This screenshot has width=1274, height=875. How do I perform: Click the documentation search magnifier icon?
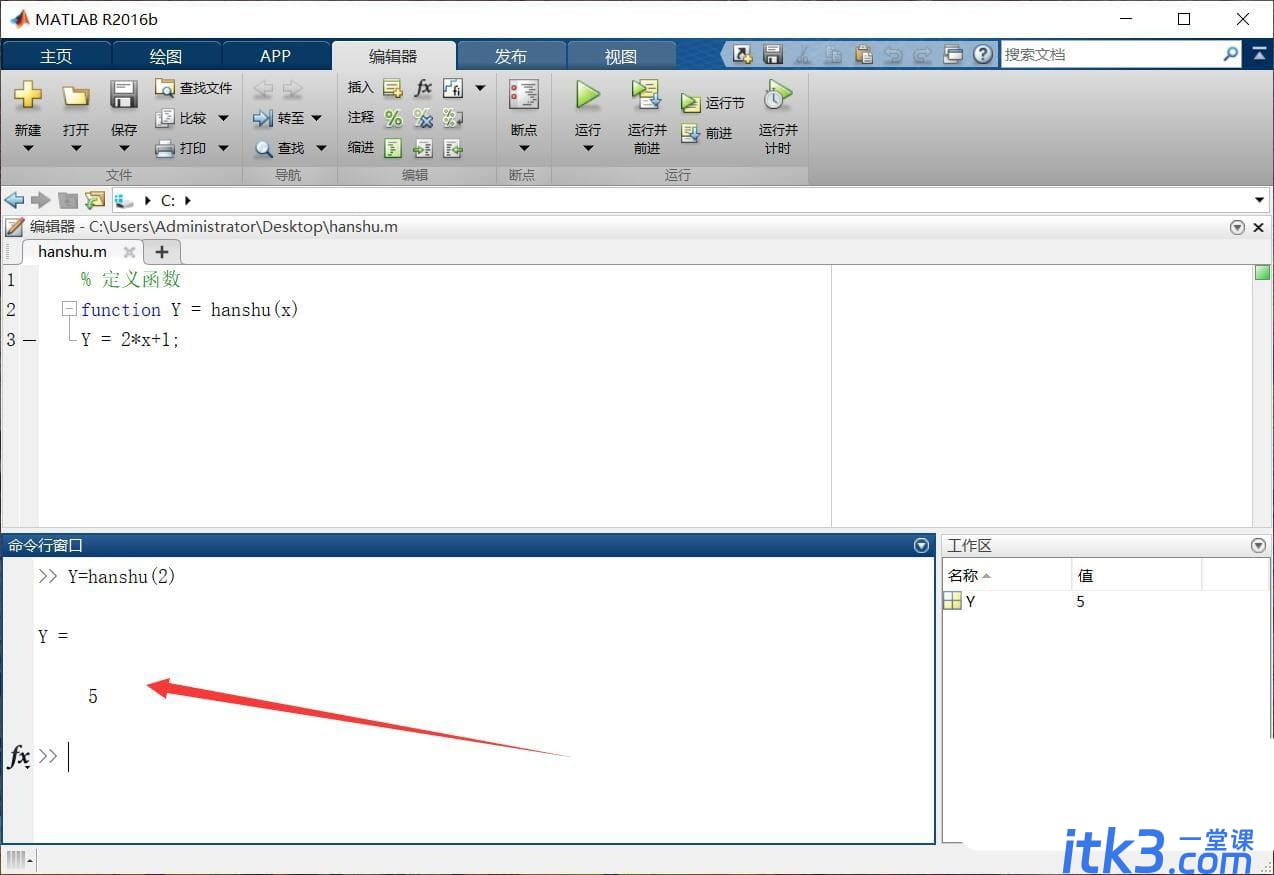click(x=1231, y=54)
